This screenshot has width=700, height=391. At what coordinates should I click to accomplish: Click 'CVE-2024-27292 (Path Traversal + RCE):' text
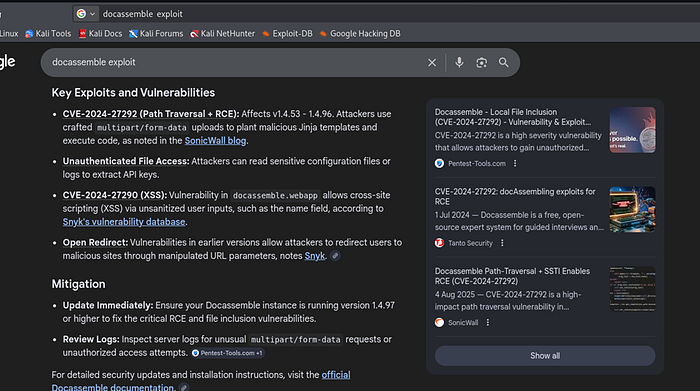coord(151,114)
